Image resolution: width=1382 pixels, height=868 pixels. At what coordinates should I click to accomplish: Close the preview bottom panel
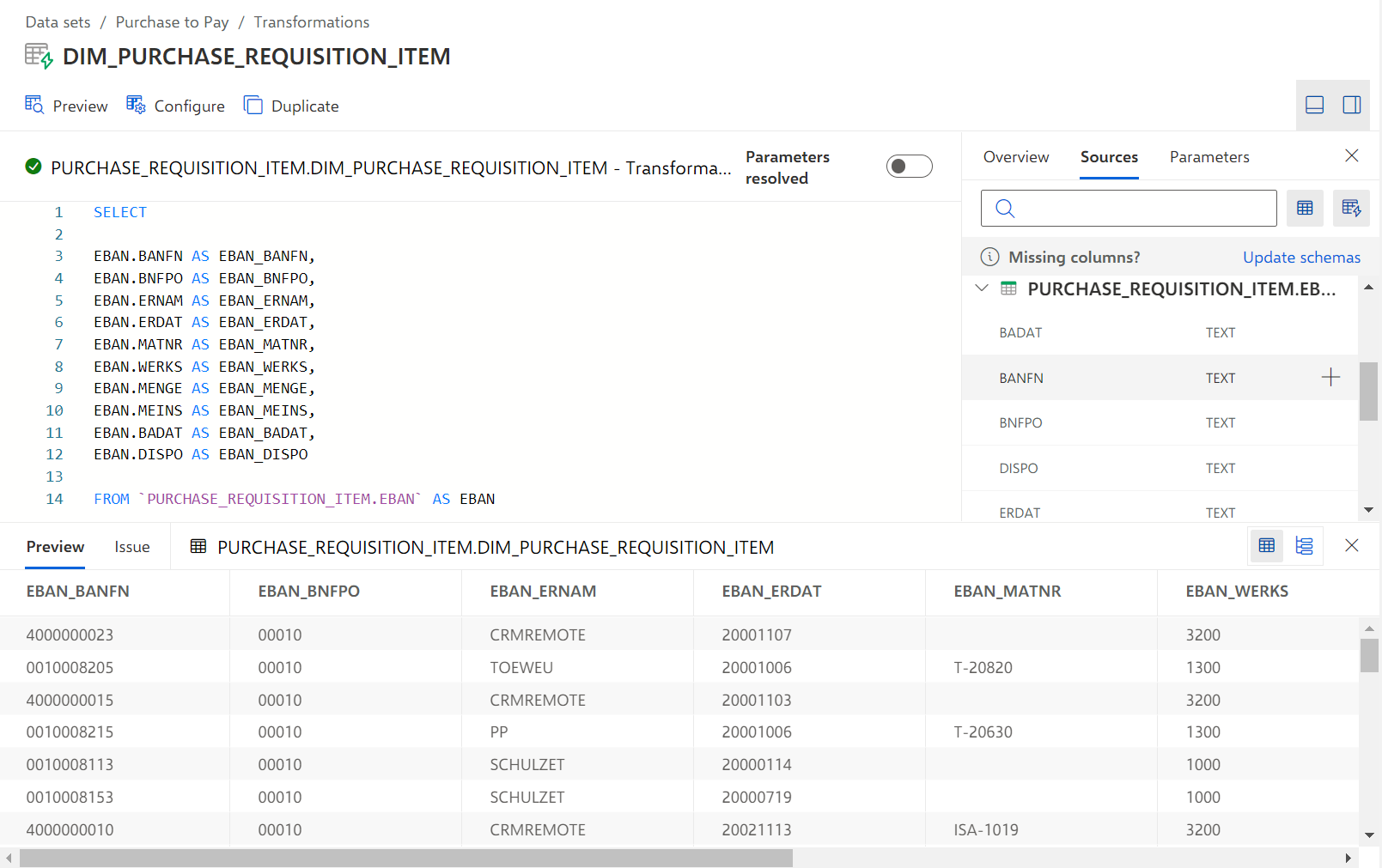[1351, 545]
